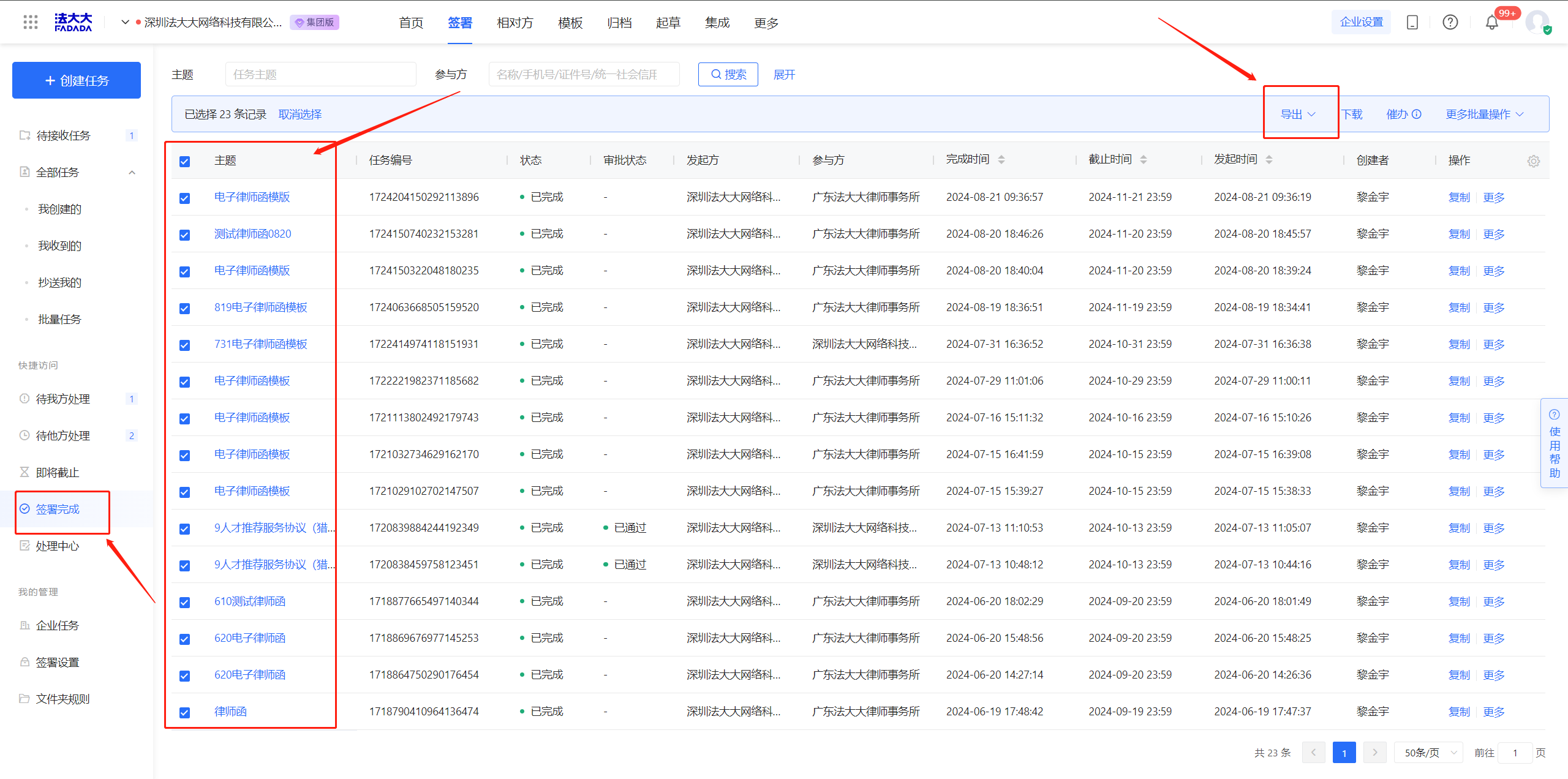Sort by 完成时间 column arrows
1568x779 pixels.
1001,160
